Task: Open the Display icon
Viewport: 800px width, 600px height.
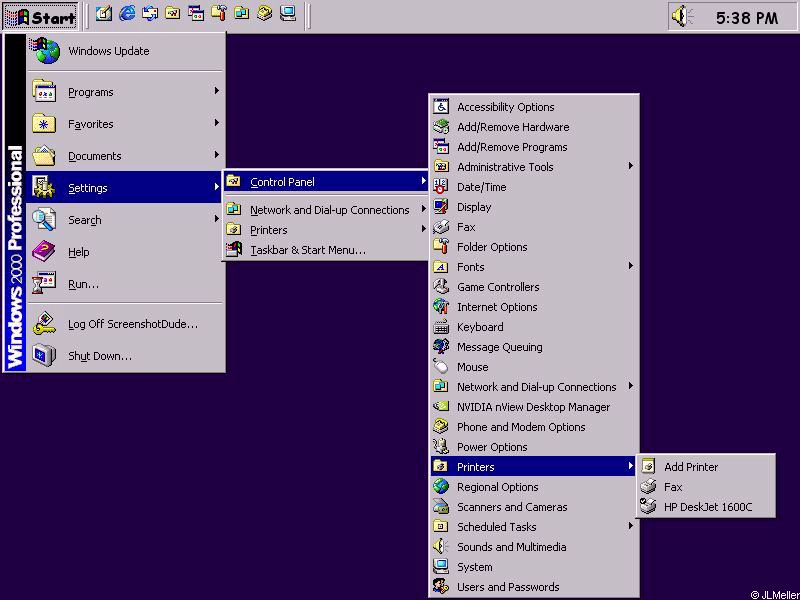Action: pos(441,207)
